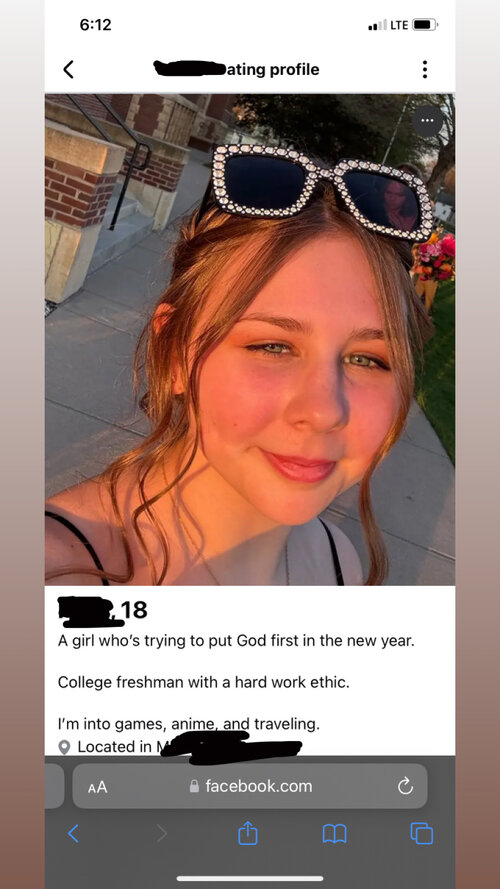Open the vertical three-dot menu in page header
The height and width of the screenshot is (889, 500).
point(425,69)
